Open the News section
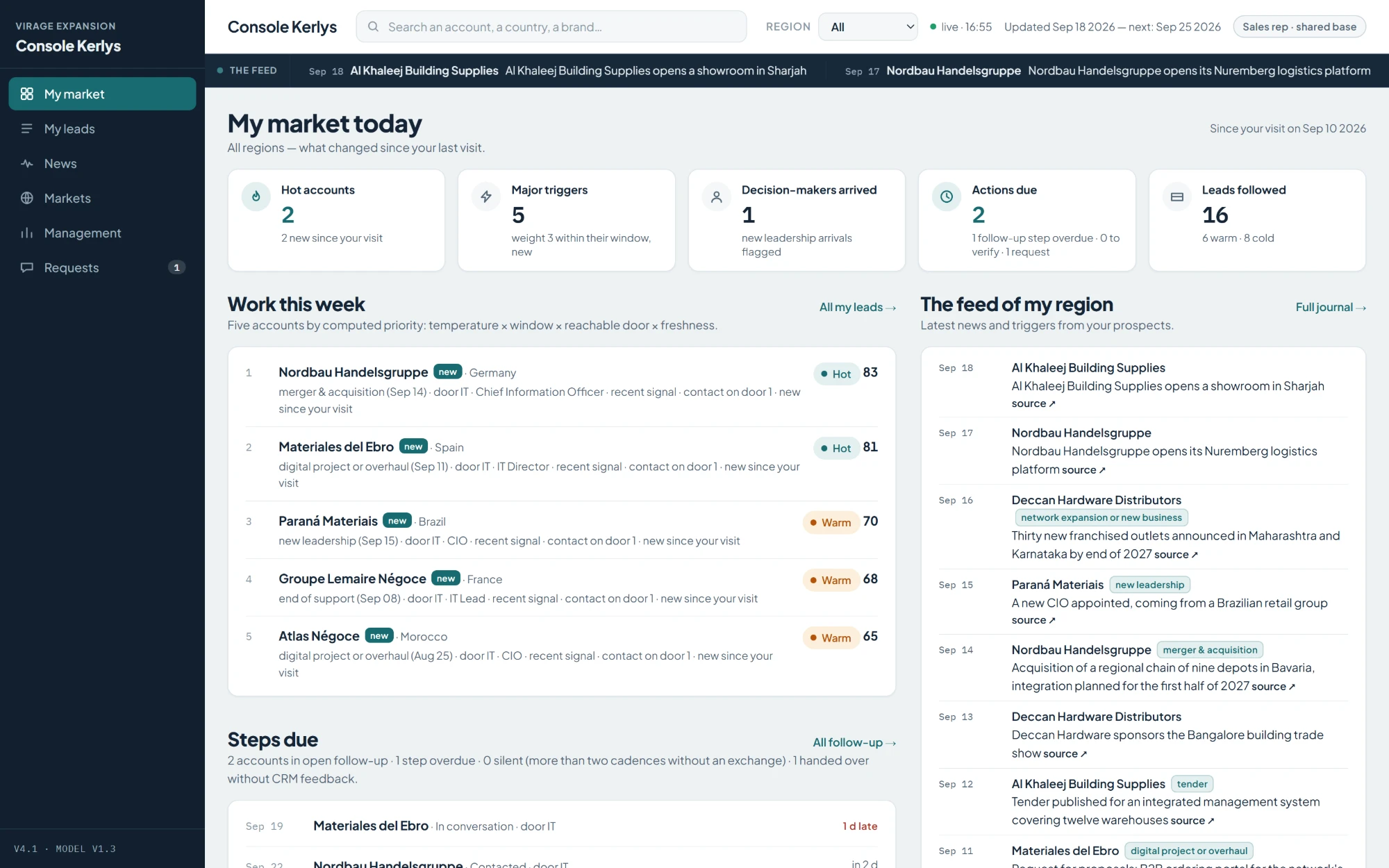The width and height of the screenshot is (1389, 868). (102, 163)
